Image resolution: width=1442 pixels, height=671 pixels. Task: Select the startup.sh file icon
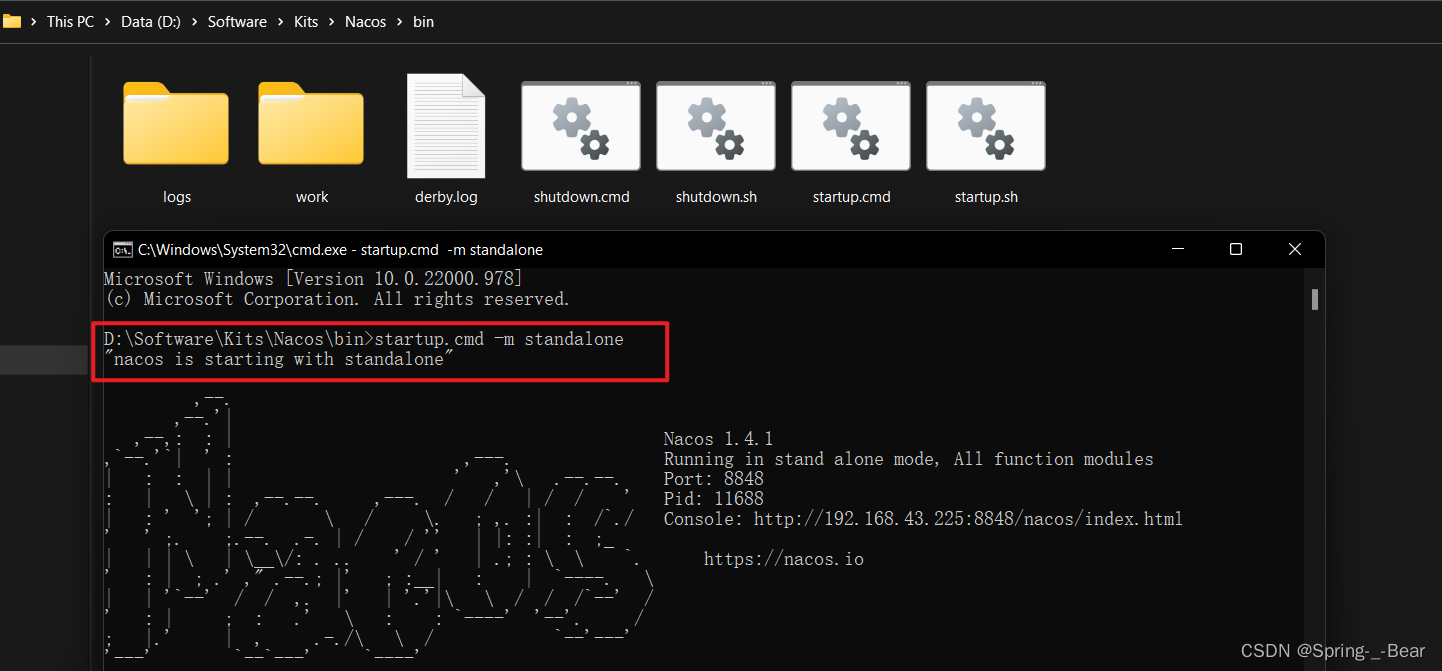986,126
